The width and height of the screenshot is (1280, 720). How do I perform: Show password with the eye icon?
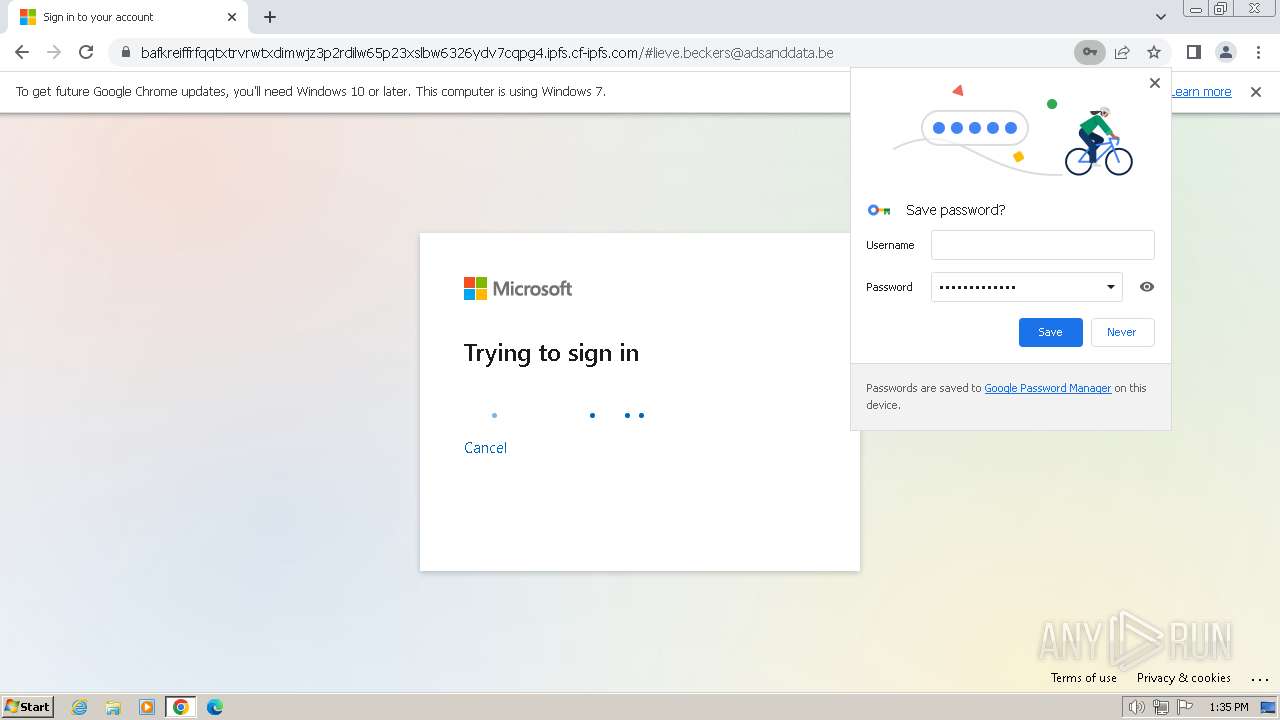1147,287
